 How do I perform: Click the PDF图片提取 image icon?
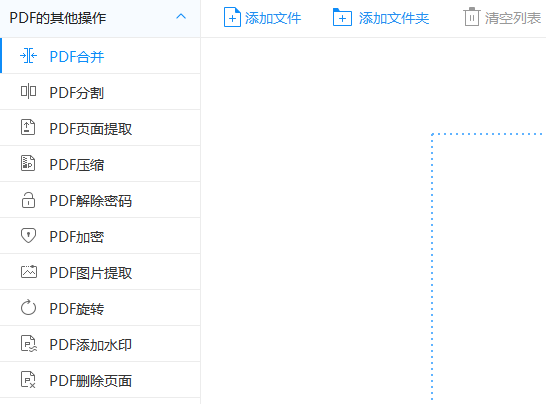coord(29,272)
